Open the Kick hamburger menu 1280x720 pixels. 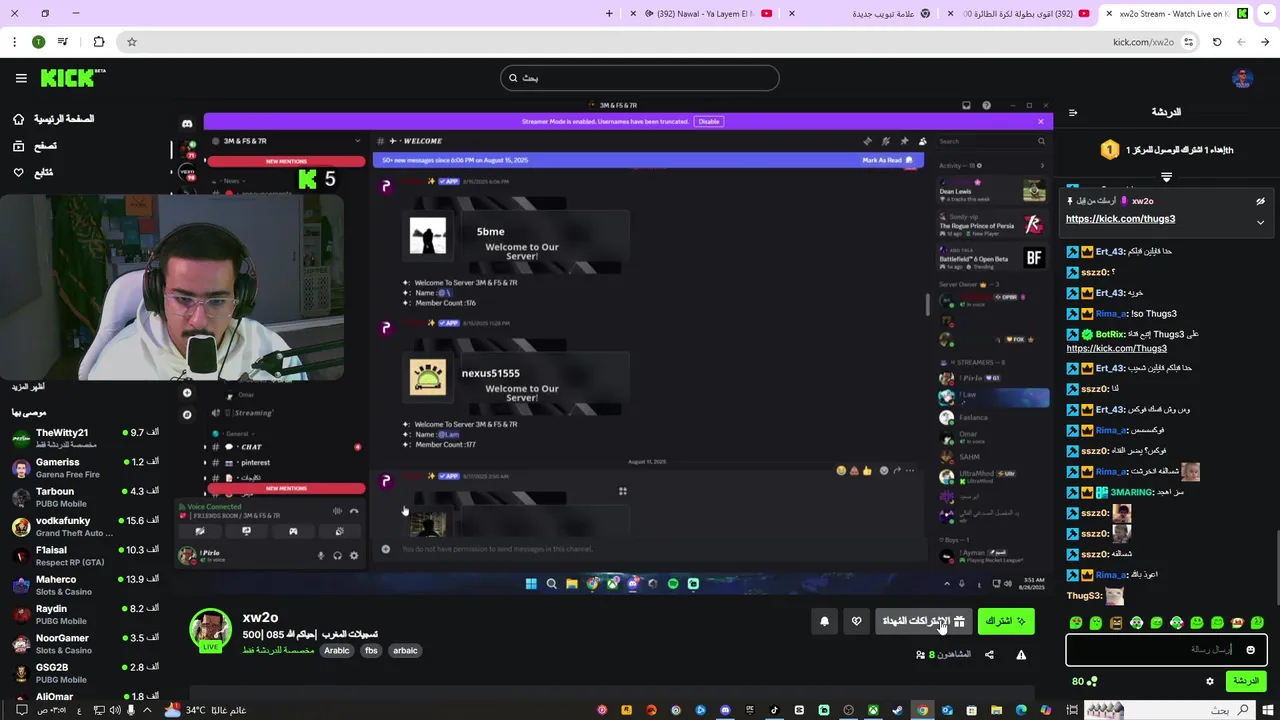point(21,78)
